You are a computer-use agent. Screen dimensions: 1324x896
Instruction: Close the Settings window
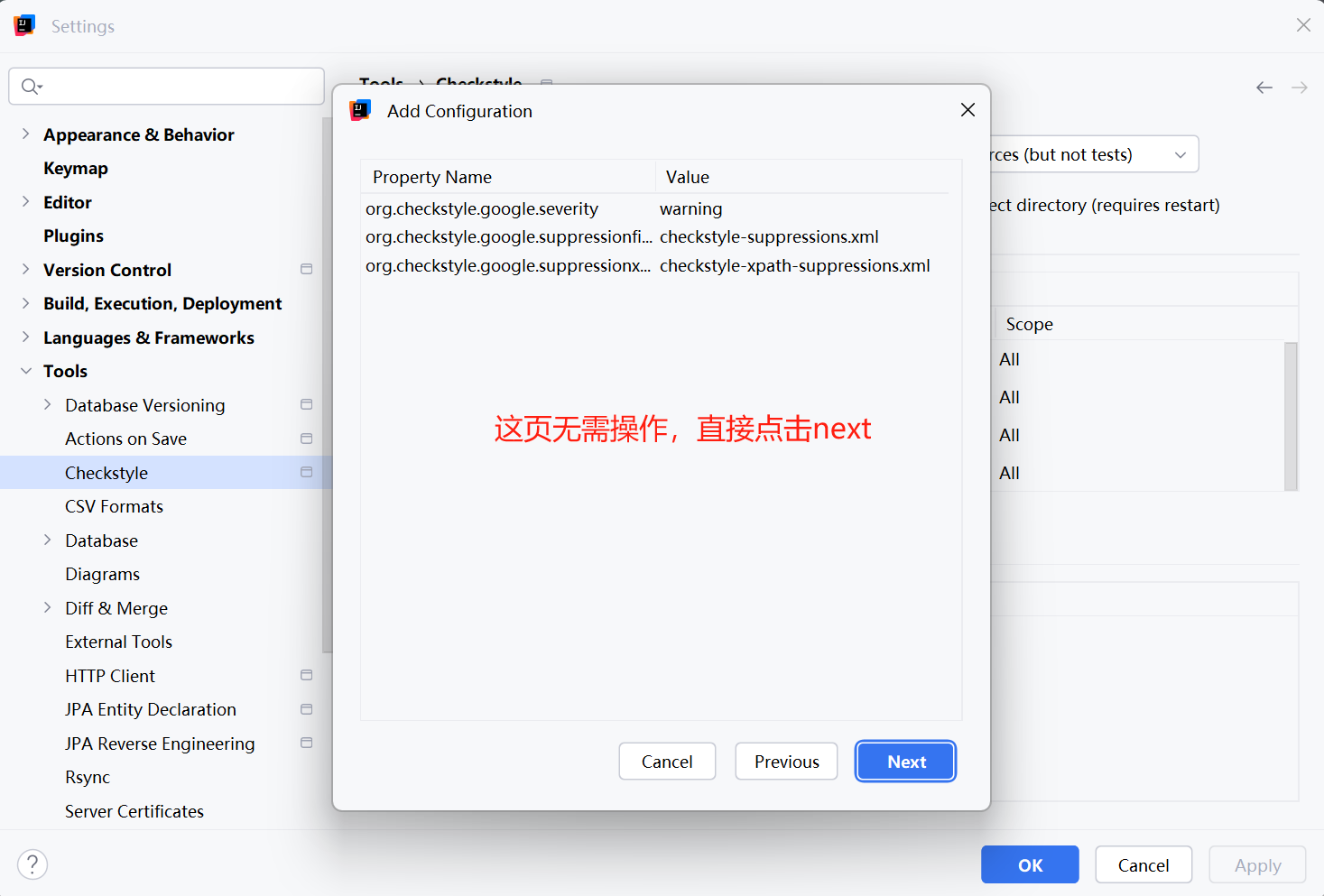tap(1303, 25)
